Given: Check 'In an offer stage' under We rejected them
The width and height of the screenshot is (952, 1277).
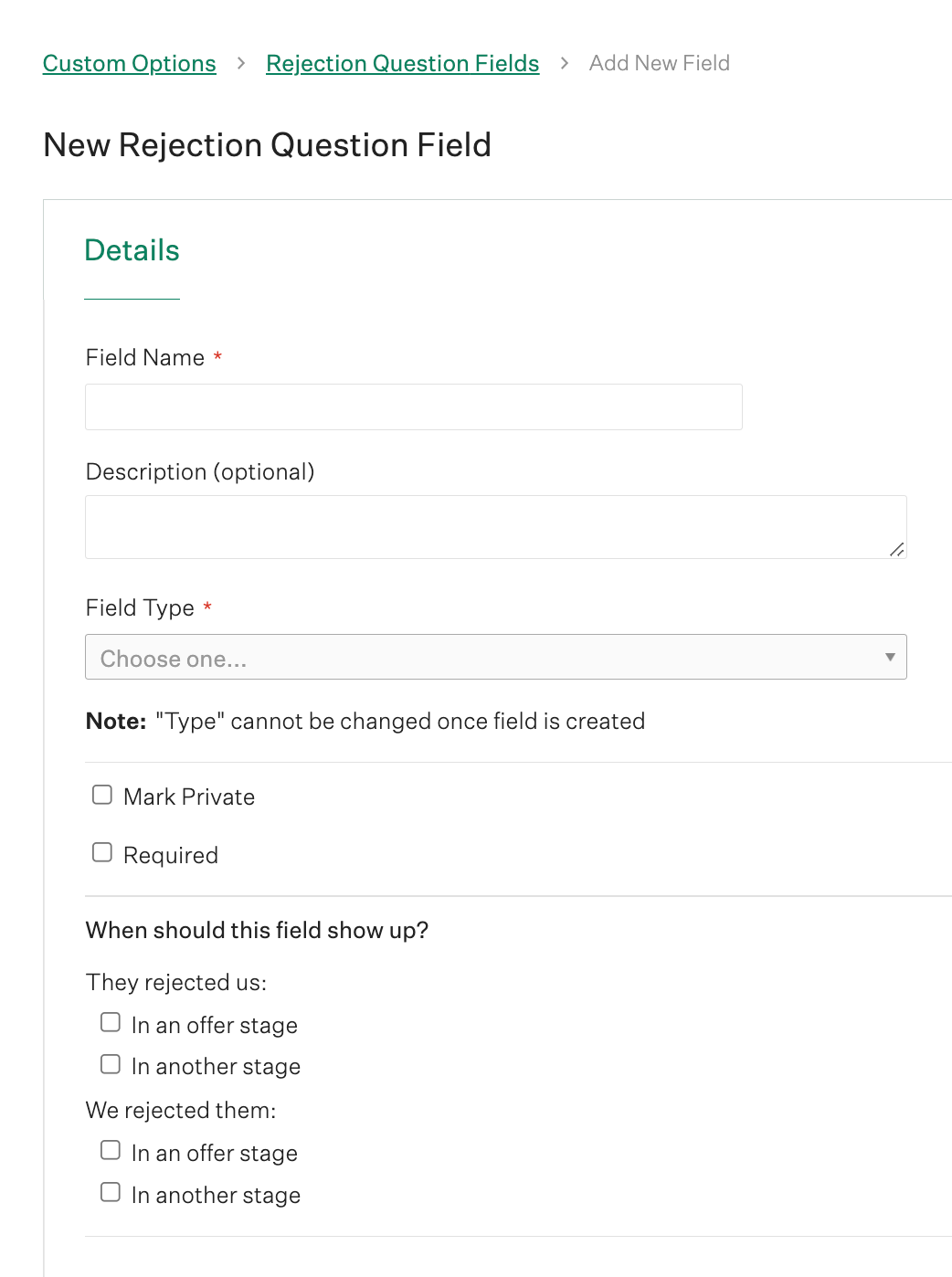Looking at the screenshot, I should 110,1149.
